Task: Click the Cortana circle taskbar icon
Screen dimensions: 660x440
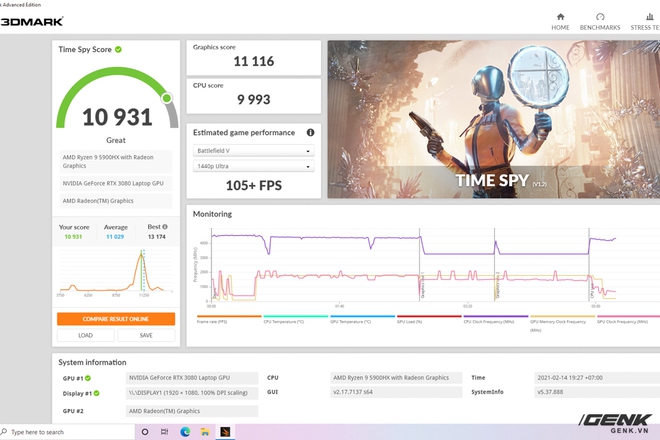Action: (x=145, y=432)
